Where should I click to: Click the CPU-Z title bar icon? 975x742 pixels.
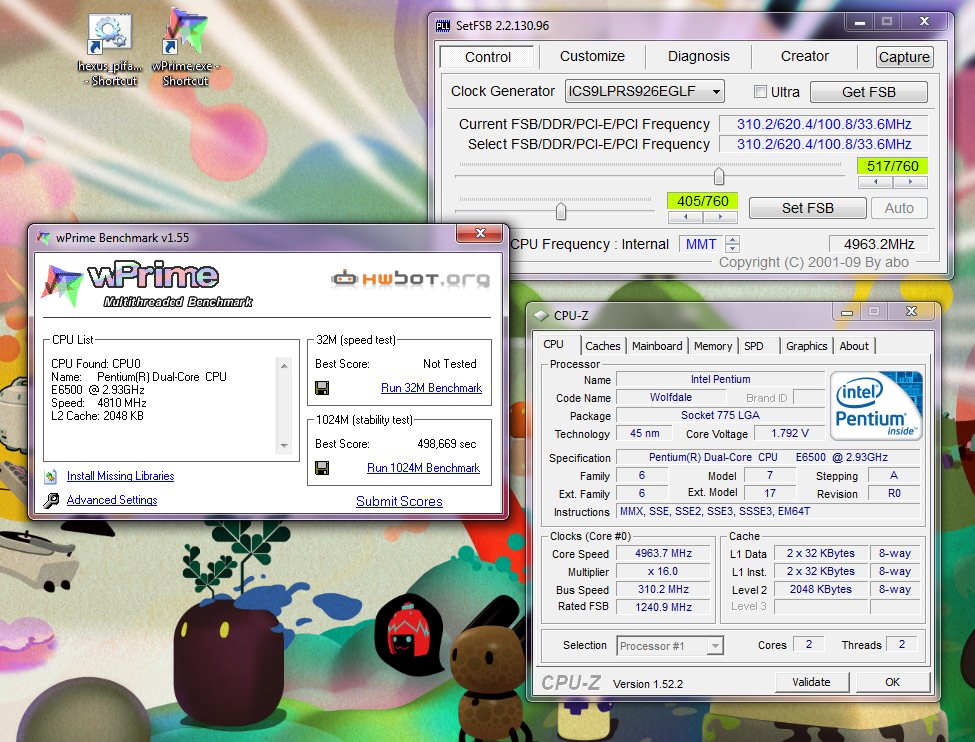coord(541,315)
